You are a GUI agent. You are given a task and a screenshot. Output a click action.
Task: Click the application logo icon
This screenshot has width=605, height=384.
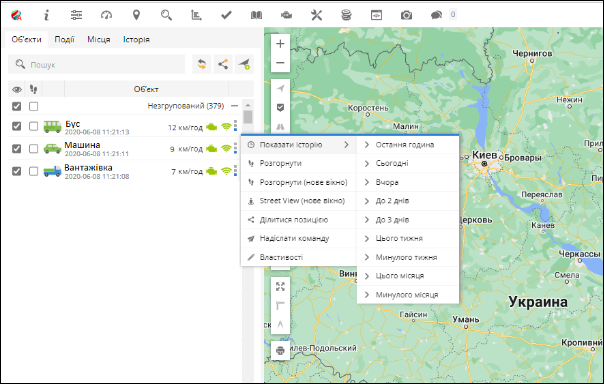[16, 15]
